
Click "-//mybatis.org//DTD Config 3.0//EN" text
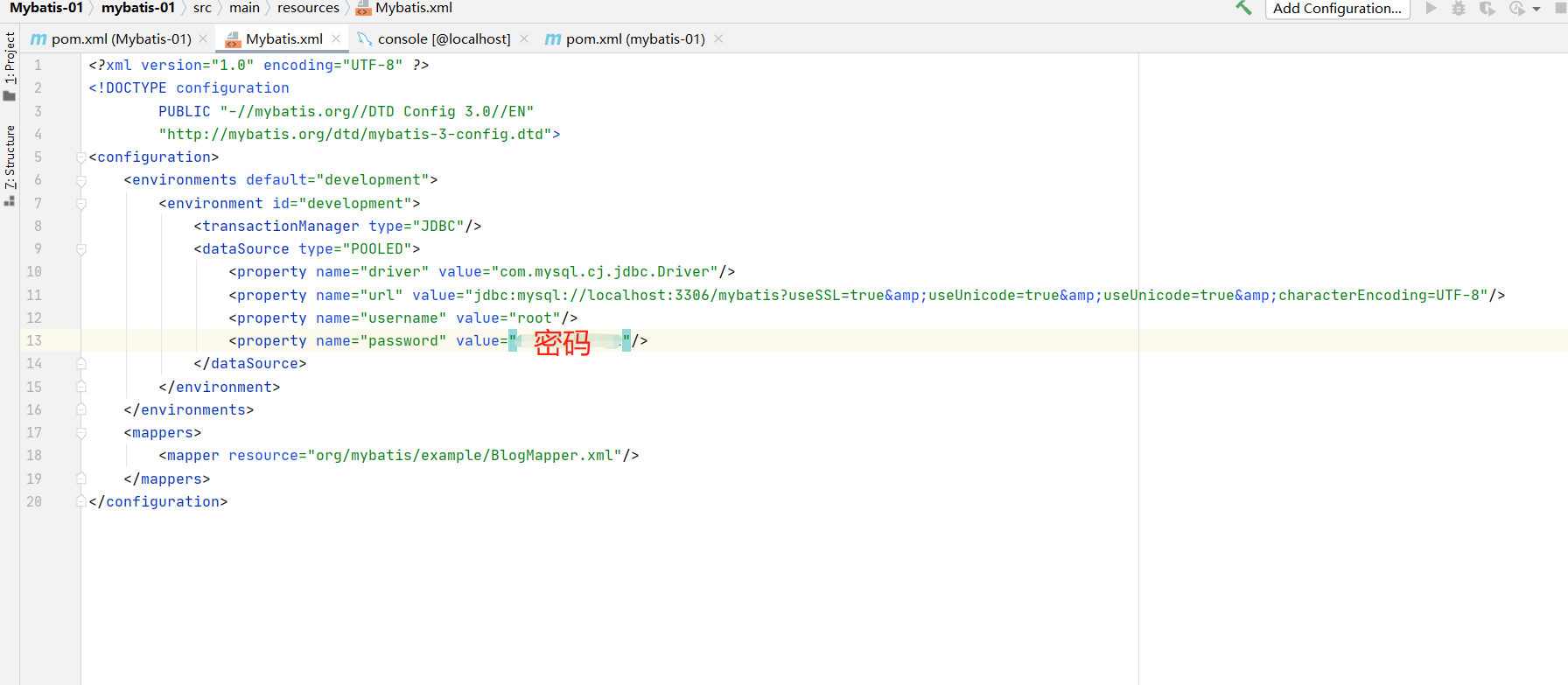(x=377, y=111)
